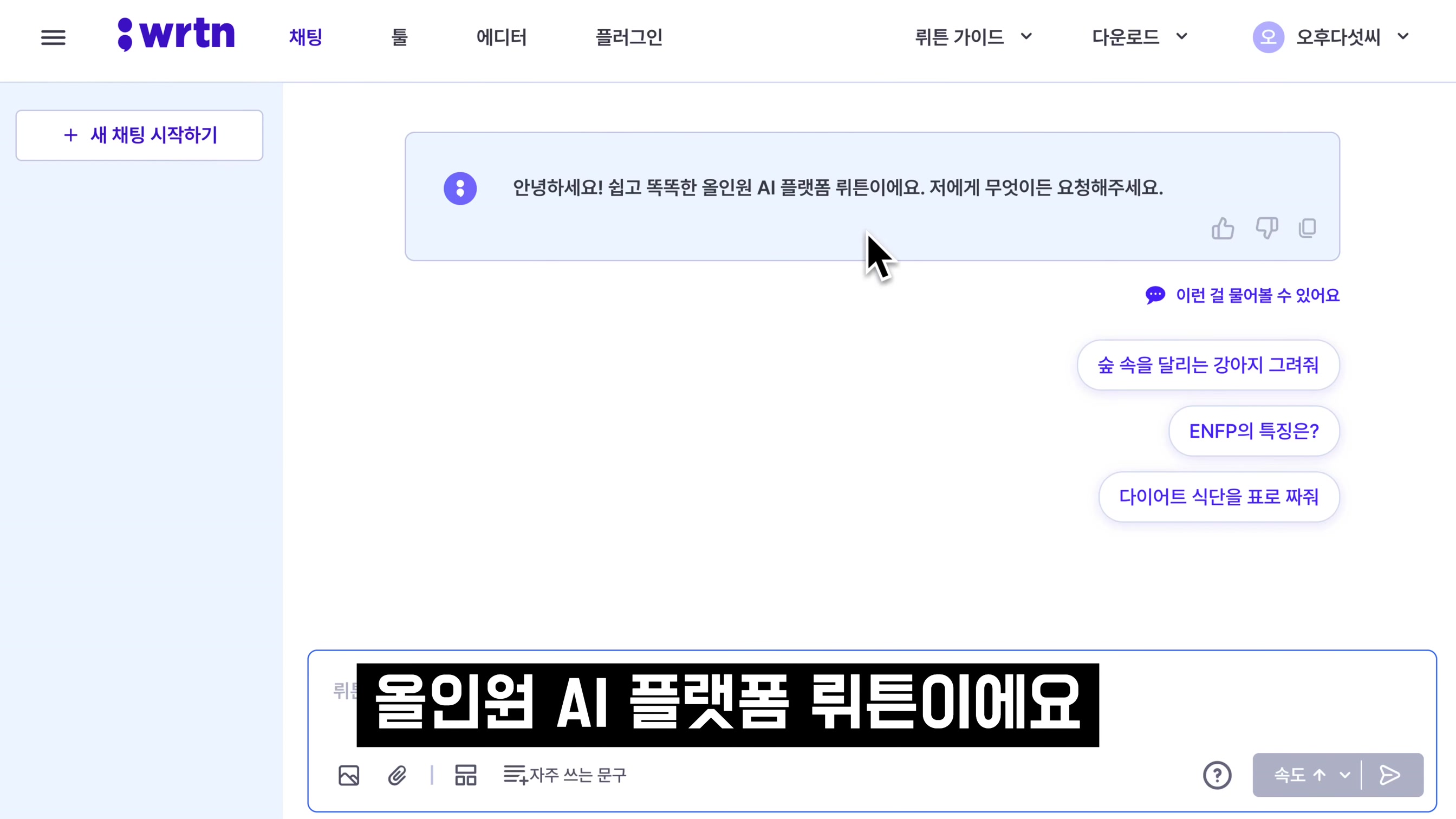The height and width of the screenshot is (819, 1456).
Task: Select suggestion ENFP의 특징은?
Action: pos(1253,431)
